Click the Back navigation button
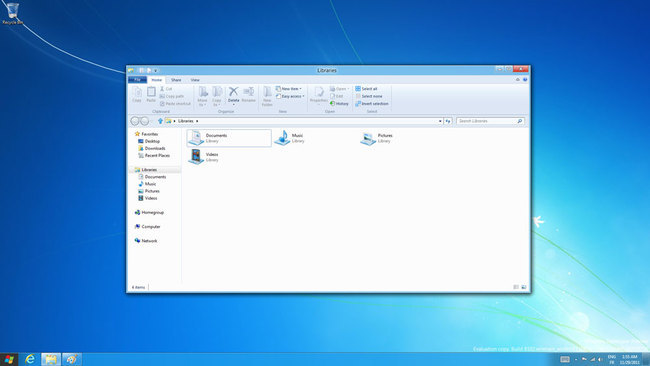The image size is (650, 366). pyautogui.click(x=135, y=121)
